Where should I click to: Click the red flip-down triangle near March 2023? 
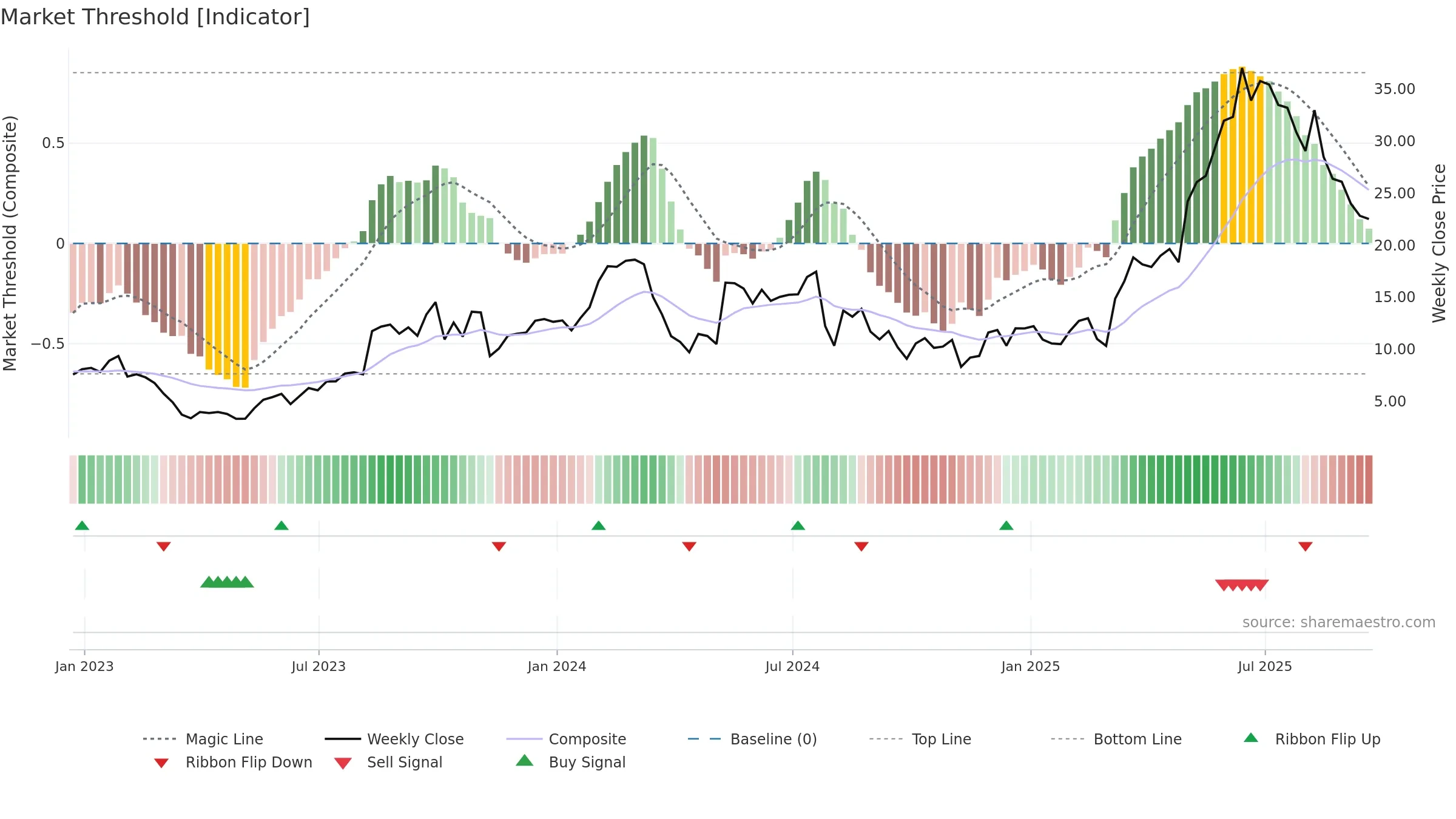[164, 547]
